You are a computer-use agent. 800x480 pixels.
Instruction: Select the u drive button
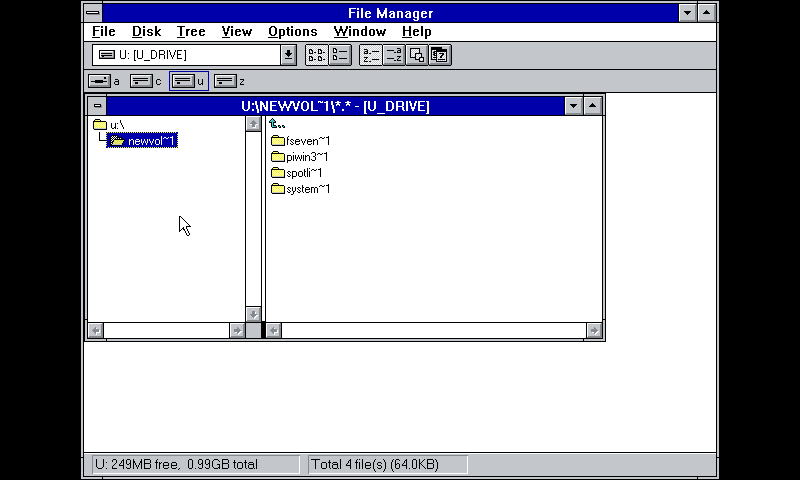point(188,81)
